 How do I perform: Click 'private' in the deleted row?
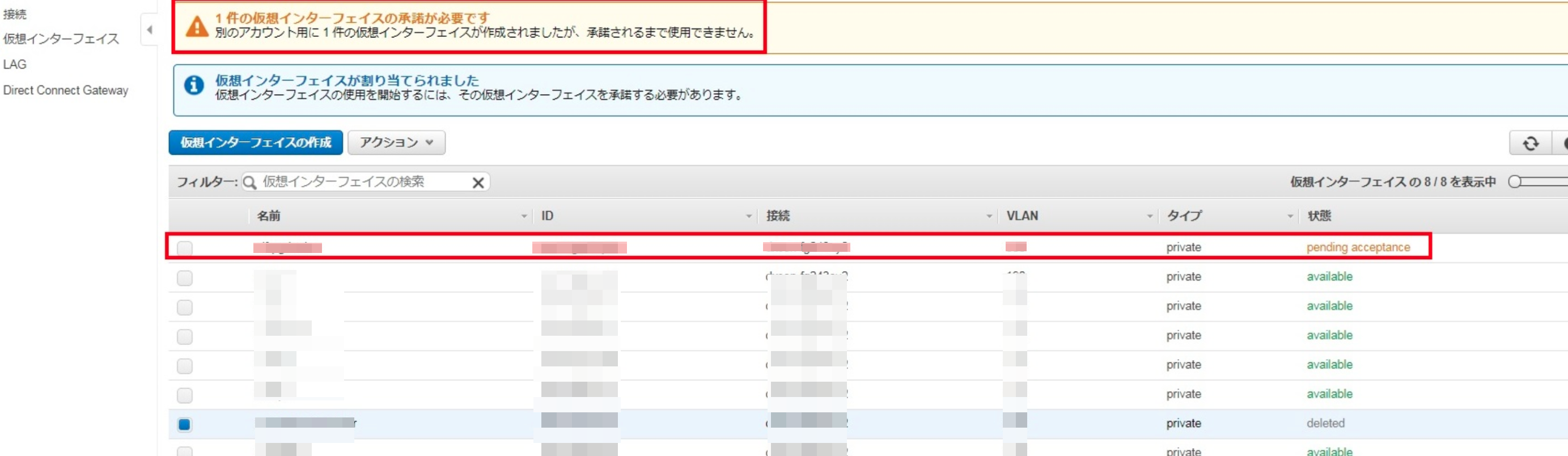coord(1183,423)
